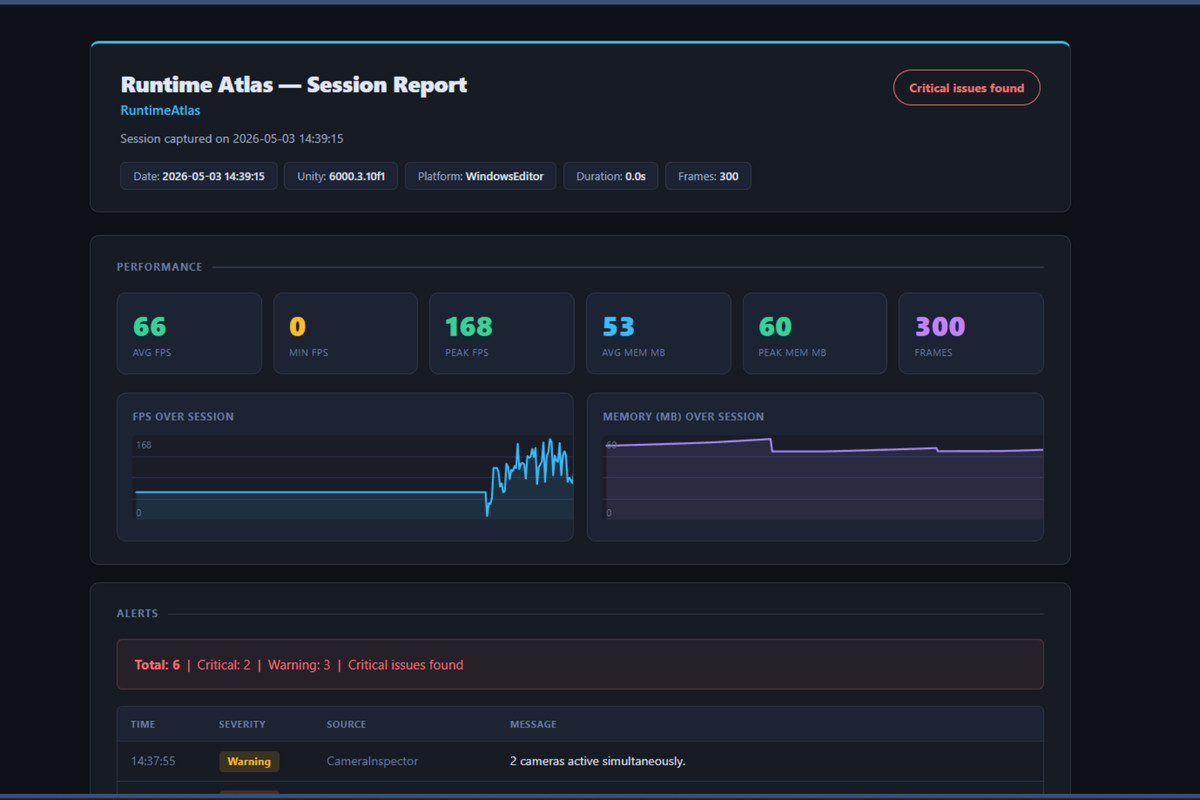The image size is (1200, 800).
Task: Click the 66 AVG FPS card
Action: point(189,333)
